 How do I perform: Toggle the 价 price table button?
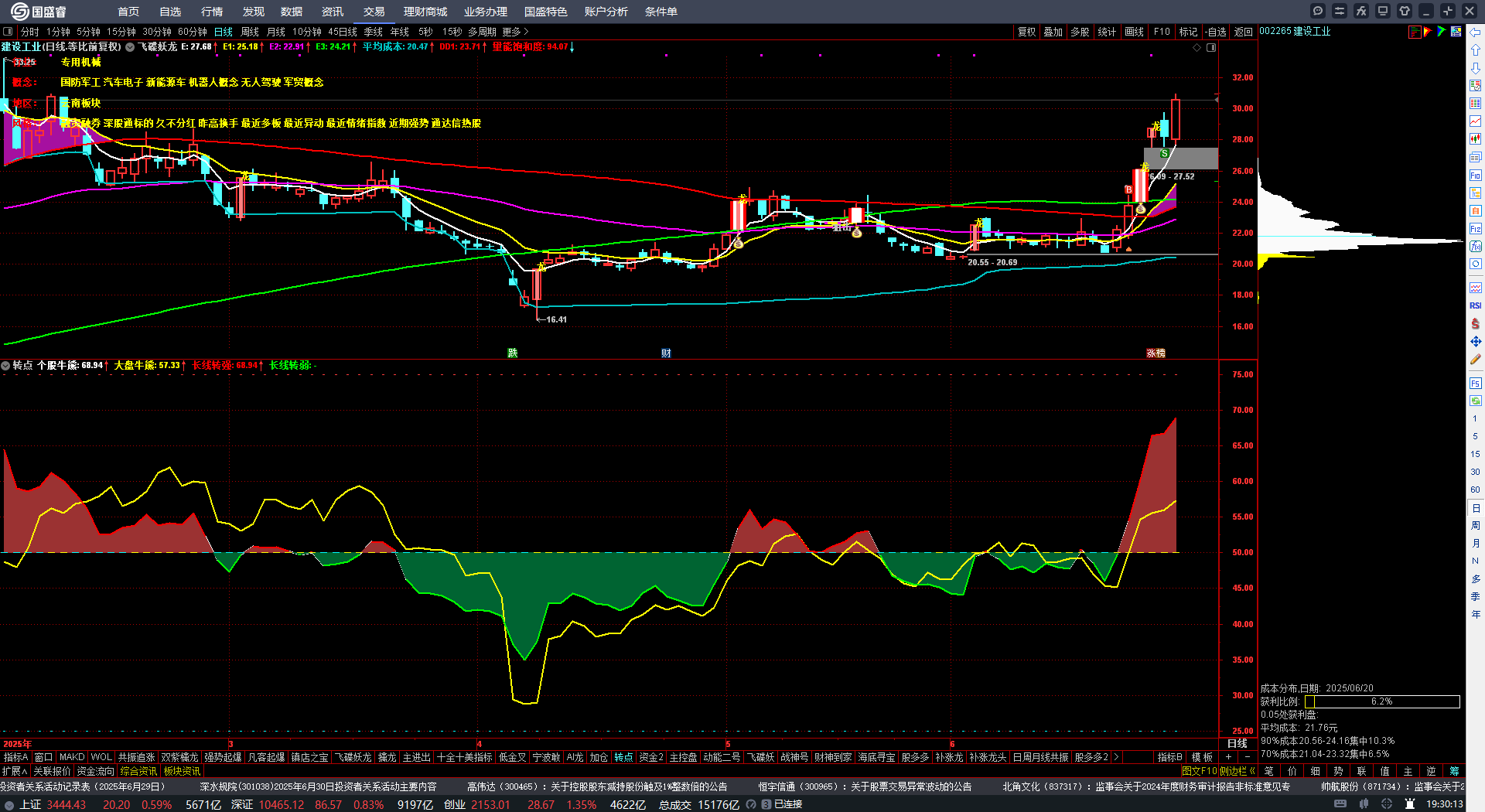pos(1292,771)
